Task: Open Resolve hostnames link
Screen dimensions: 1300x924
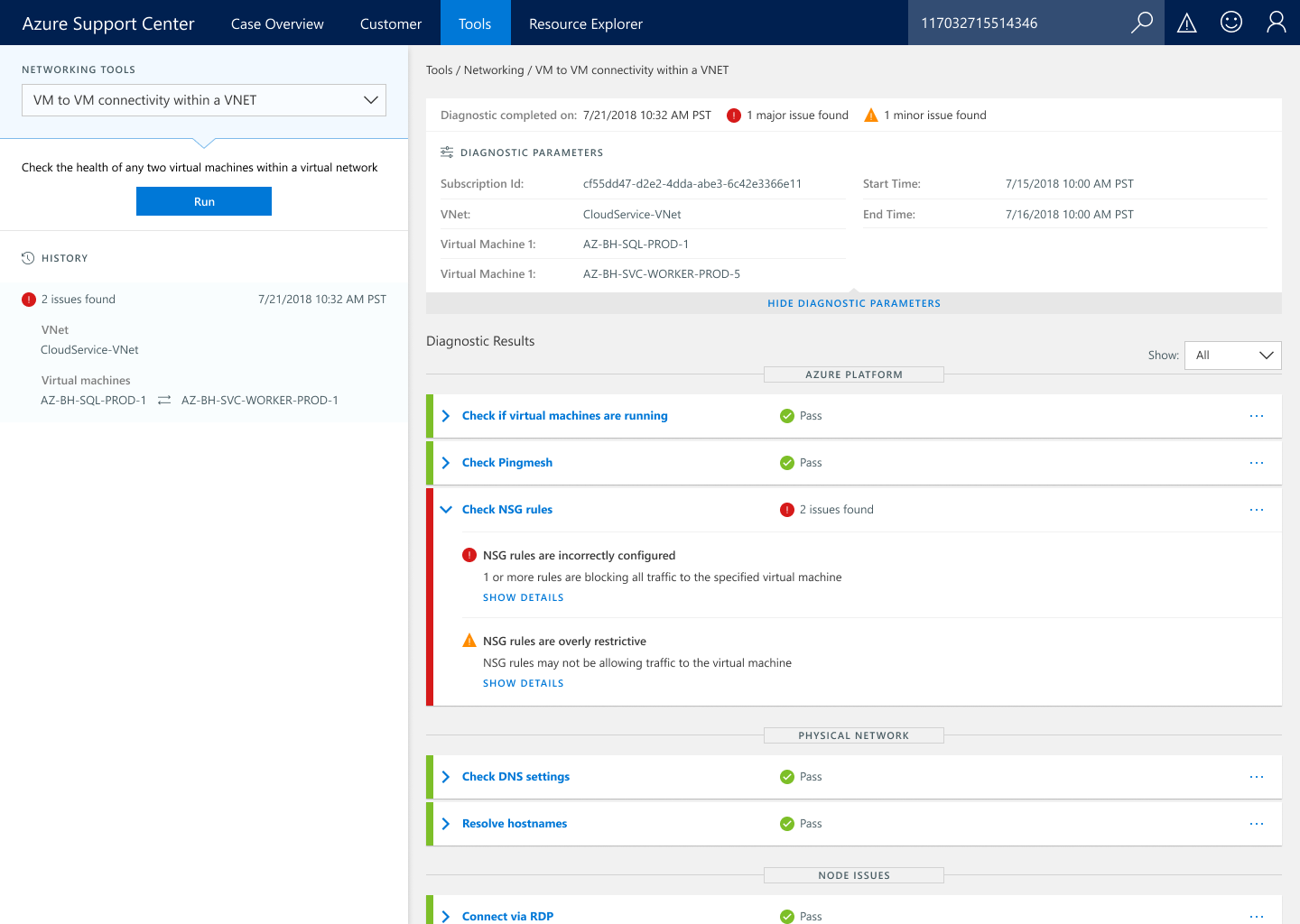Action: click(x=515, y=824)
